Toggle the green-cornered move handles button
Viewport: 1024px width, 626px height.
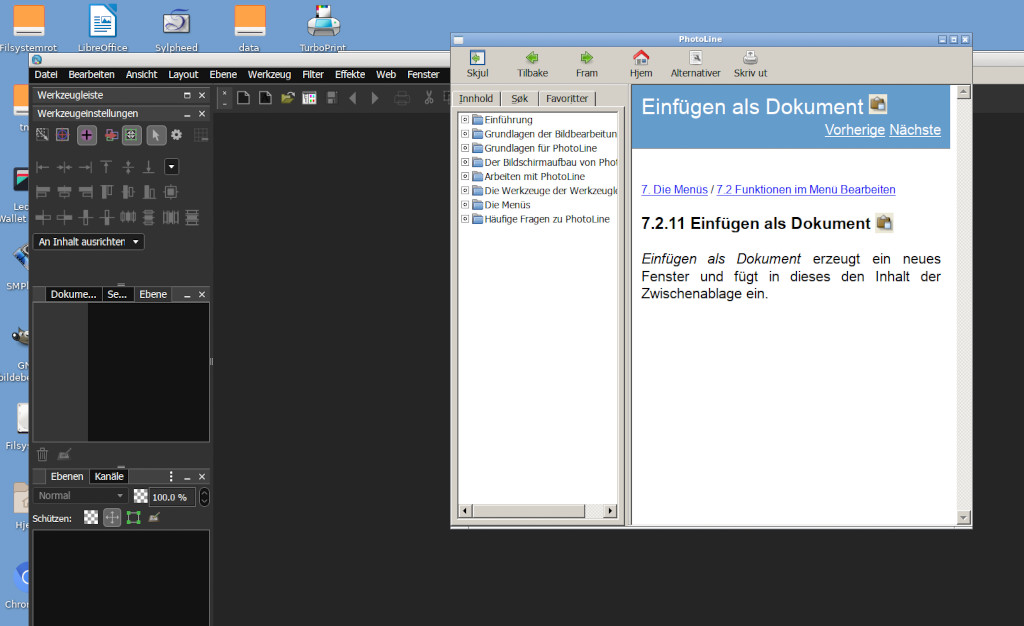[x=131, y=135]
